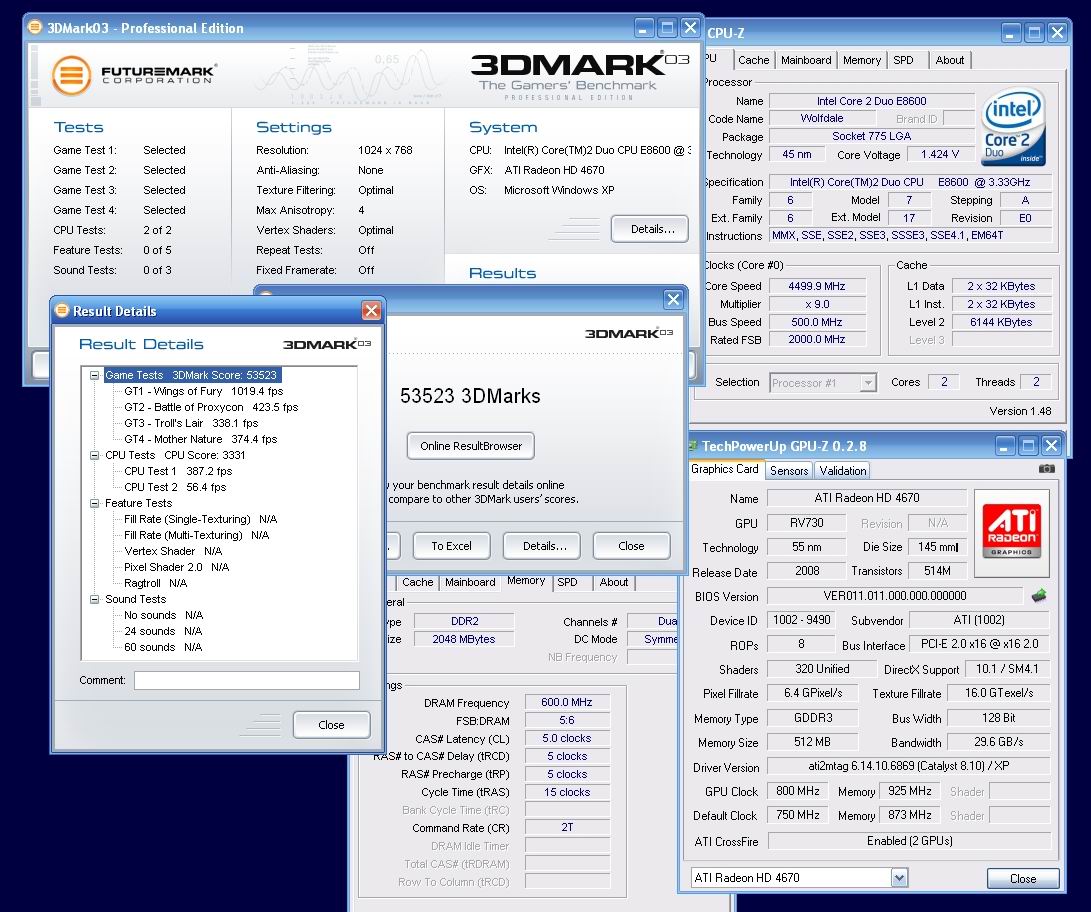Click the Online ResultBrowser button
Image resolution: width=1091 pixels, height=912 pixels.
[x=471, y=447]
